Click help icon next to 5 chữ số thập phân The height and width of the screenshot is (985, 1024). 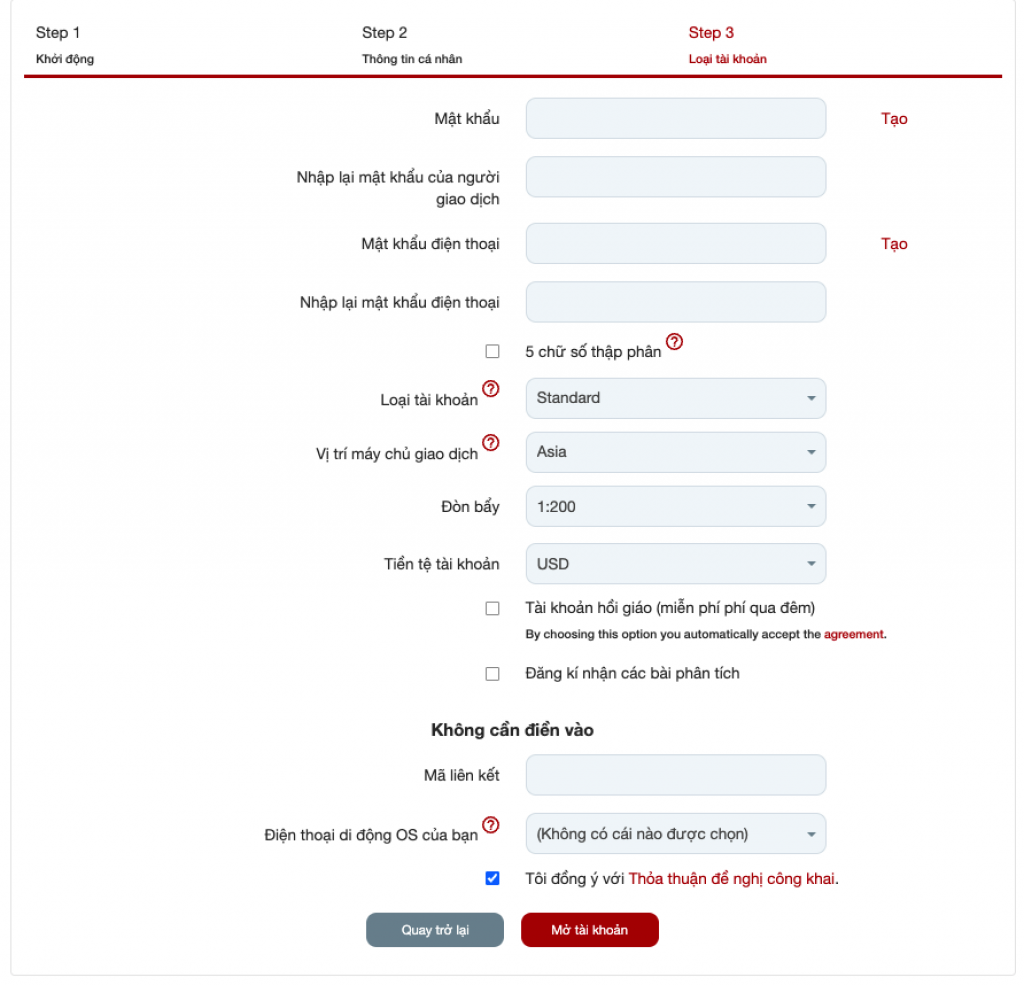point(675,342)
